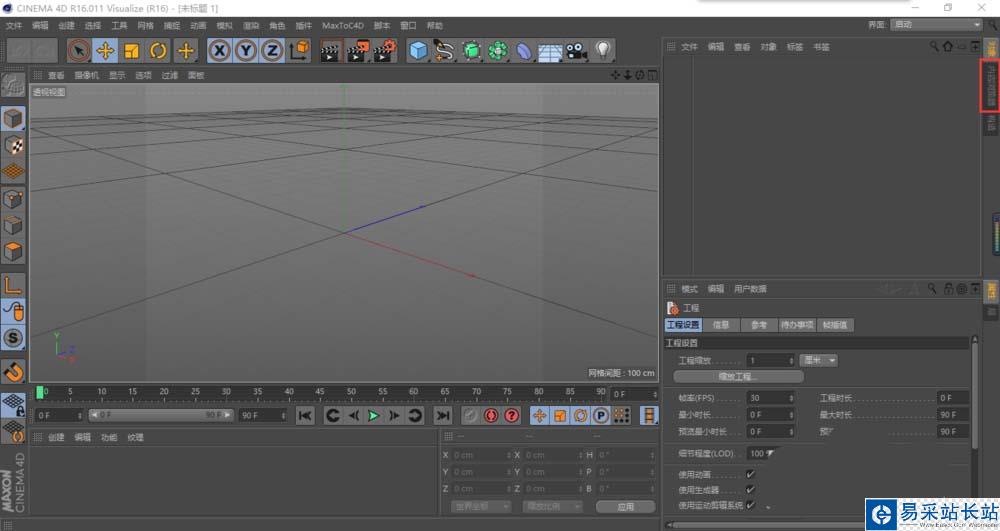The width and height of the screenshot is (1000, 531).
Task: Jump to the timeline end button
Action: pyautogui.click(x=442, y=415)
